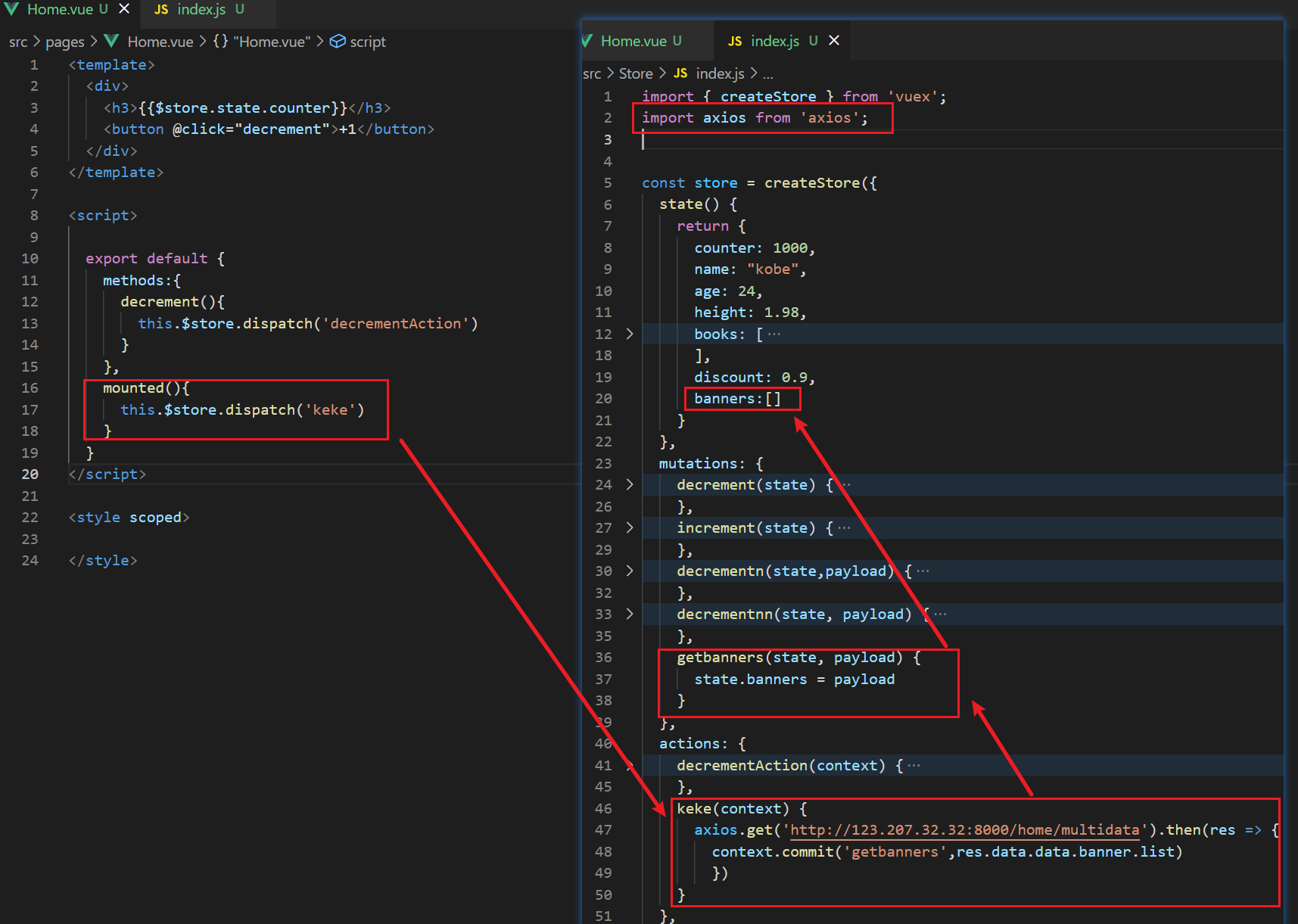The image size is (1298, 924).
Task: Click 'counter: 1000,' in state
Action: click(755, 247)
